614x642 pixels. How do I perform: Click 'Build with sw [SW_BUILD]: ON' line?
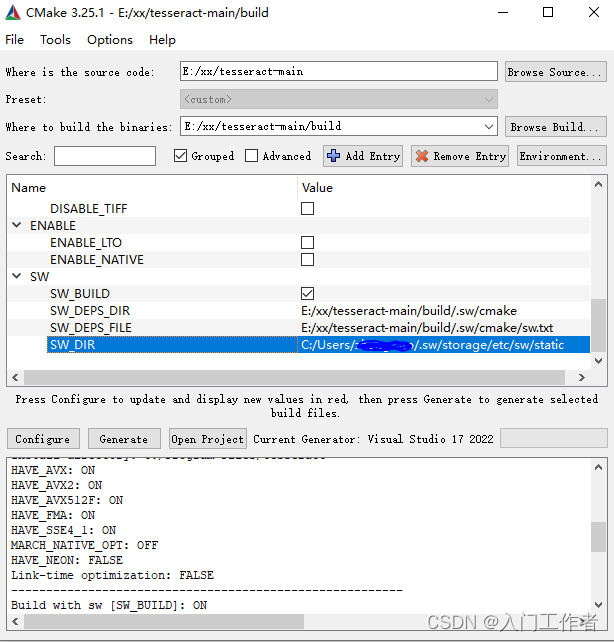(x=109, y=605)
